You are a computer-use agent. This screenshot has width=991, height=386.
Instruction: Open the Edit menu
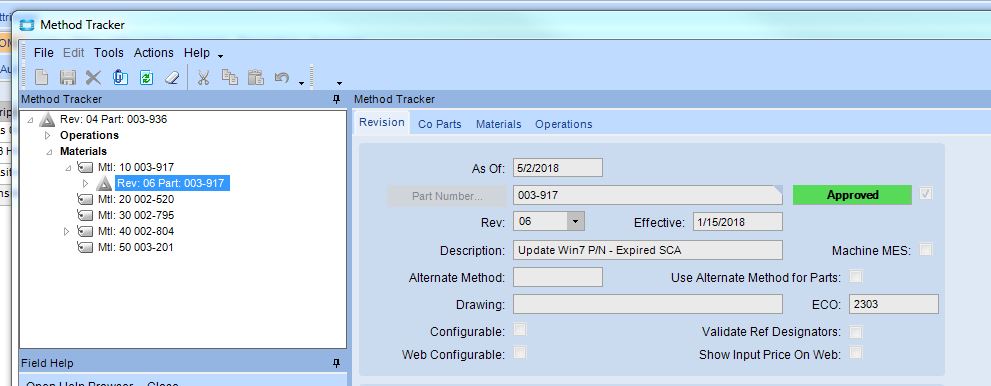tap(73, 52)
